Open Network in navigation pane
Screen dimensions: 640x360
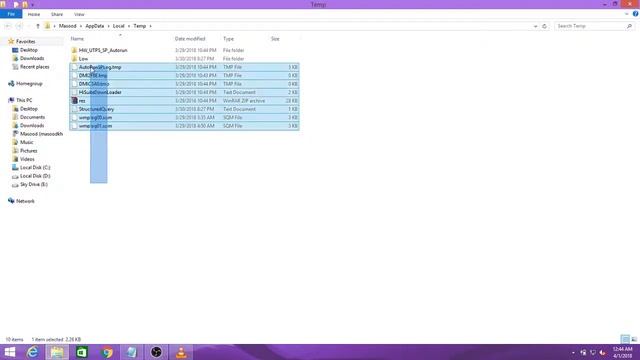pos(25,201)
